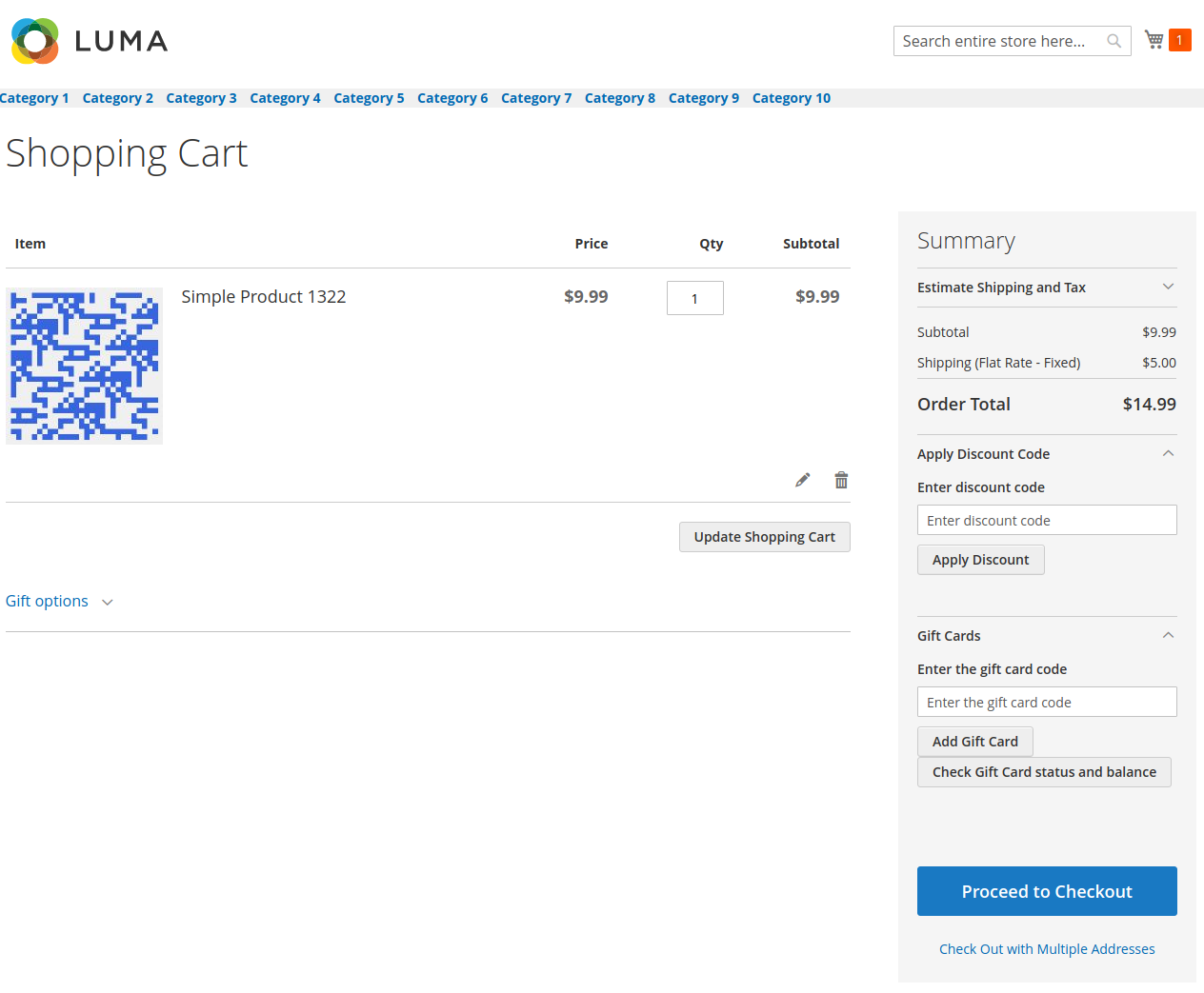Click the Order Total label
Image resolution: width=1204 pixels, height=993 pixels.
click(x=964, y=404)
